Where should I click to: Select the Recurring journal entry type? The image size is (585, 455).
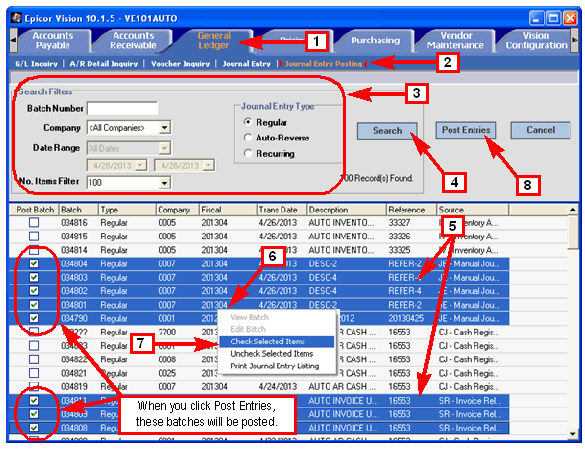[x=247, y=153]
